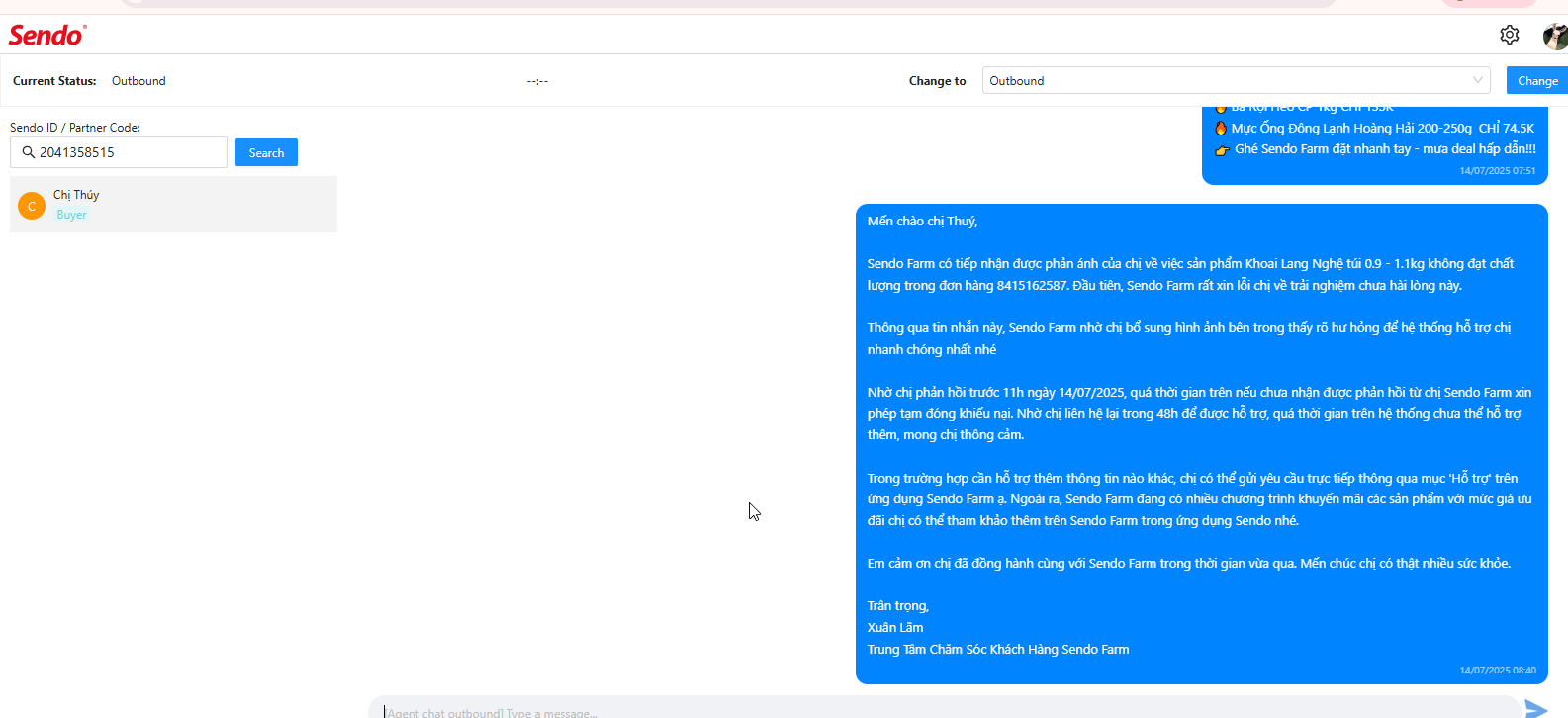Click the Current Status label
This screenshot has height=718, width=1568.
click(54, 81)
